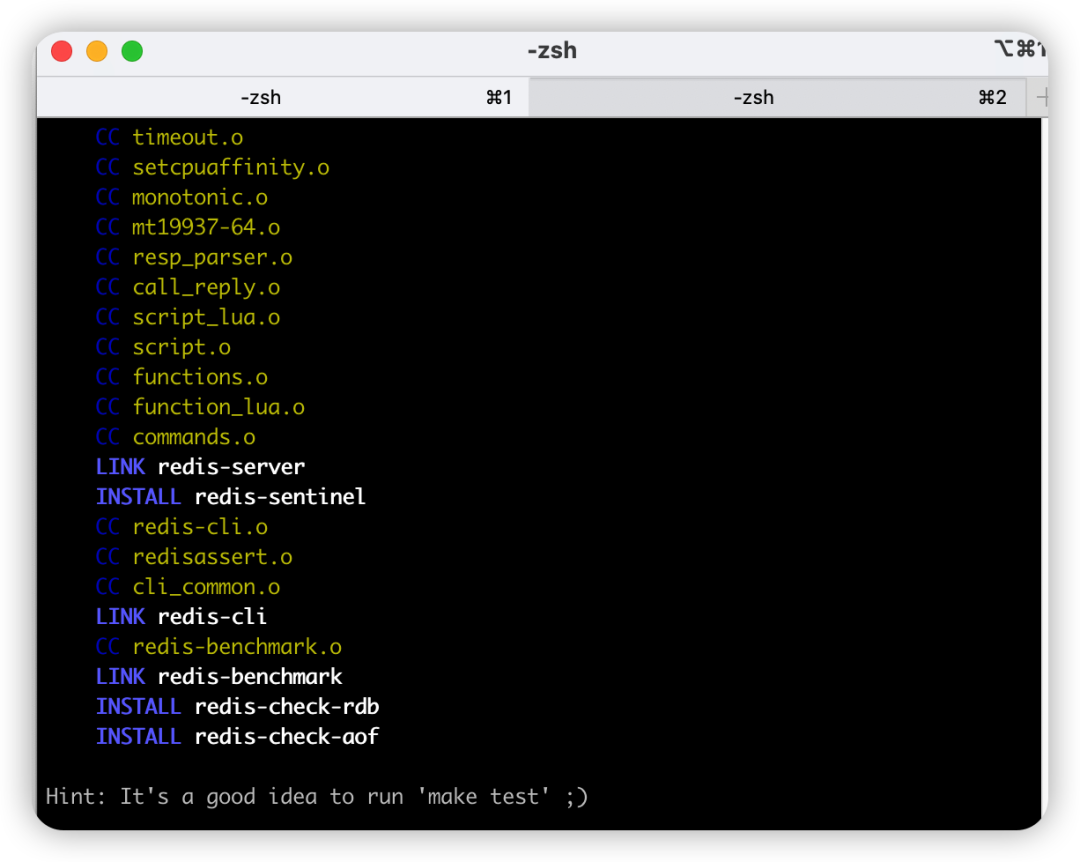Click the redis-benchmark.o filename text

pyautogui.click(x=237, y=647)
